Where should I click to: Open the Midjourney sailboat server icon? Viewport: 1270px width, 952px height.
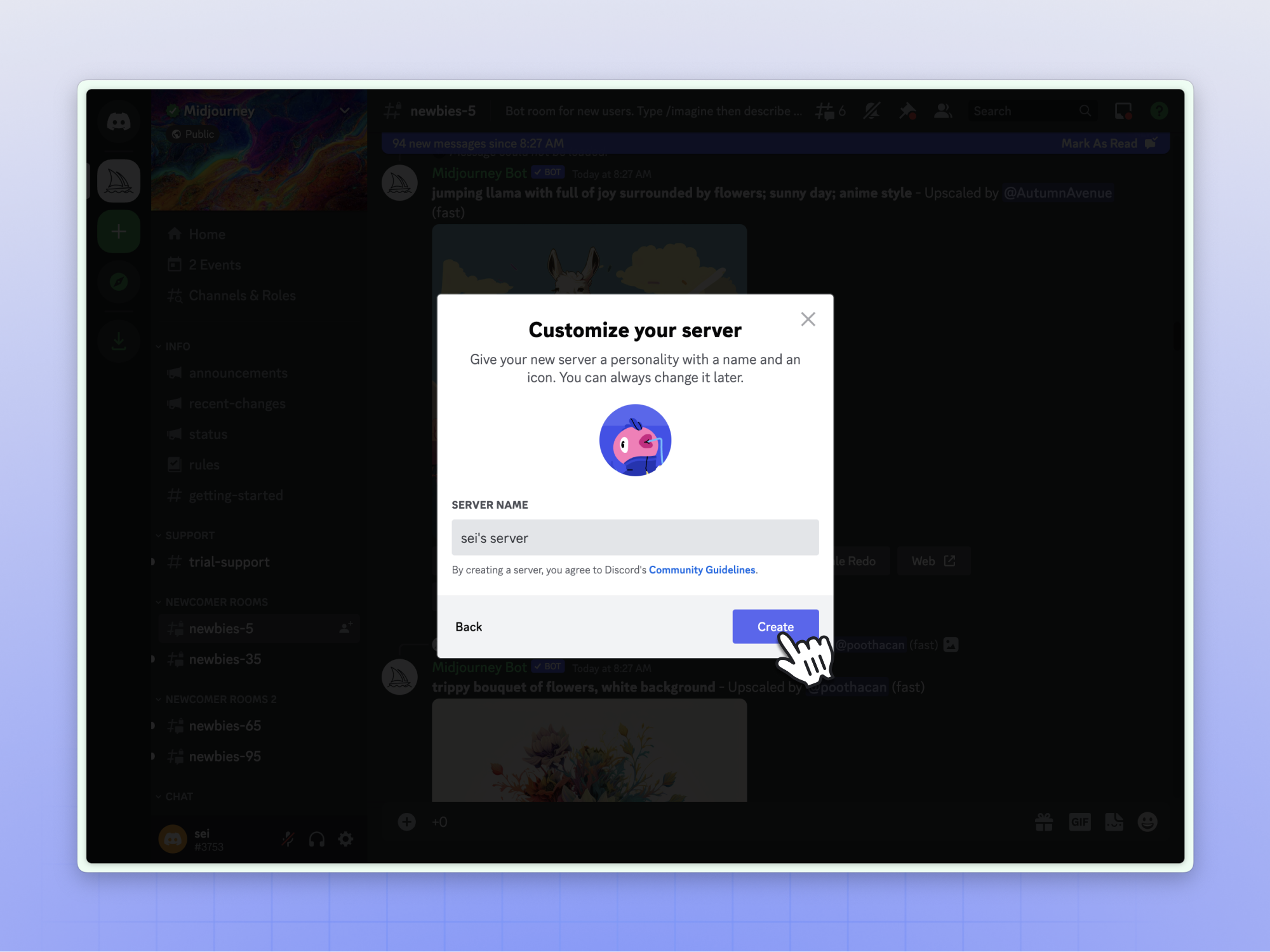(x=119, y=182)
